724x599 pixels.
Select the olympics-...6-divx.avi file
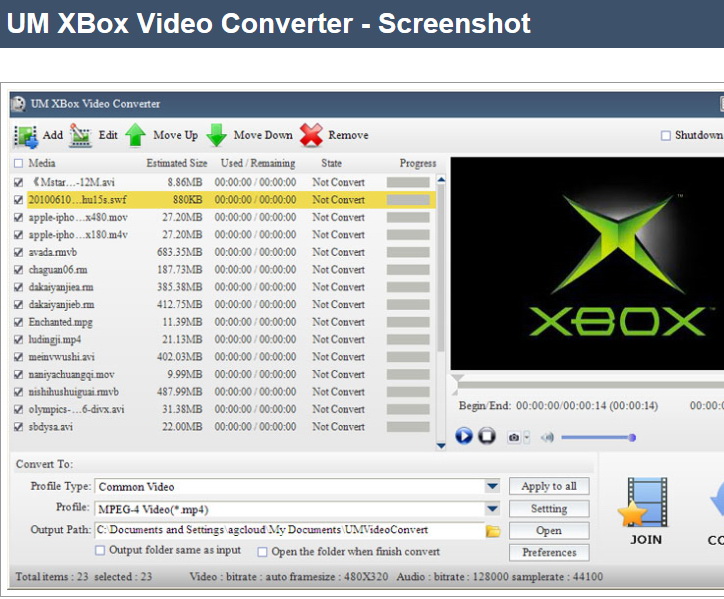76,410
